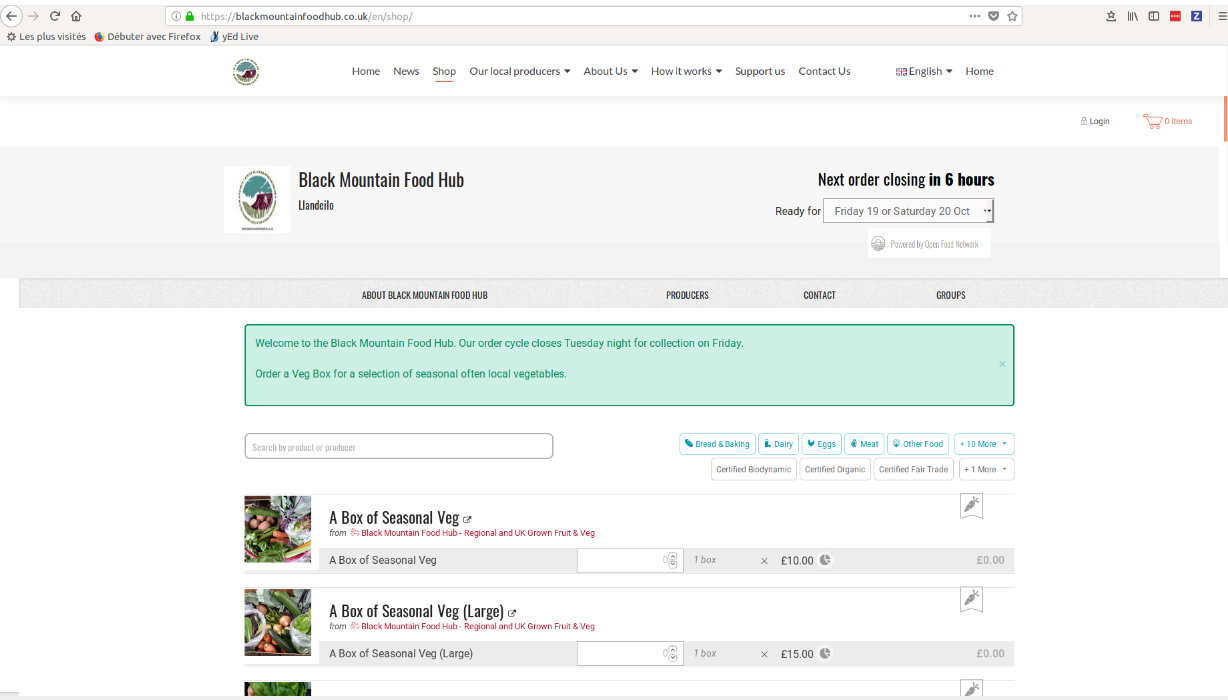Viewport: 1228px width, 700px height.
Task: Expand the Our local producers menu
Action: click(519, 71)
